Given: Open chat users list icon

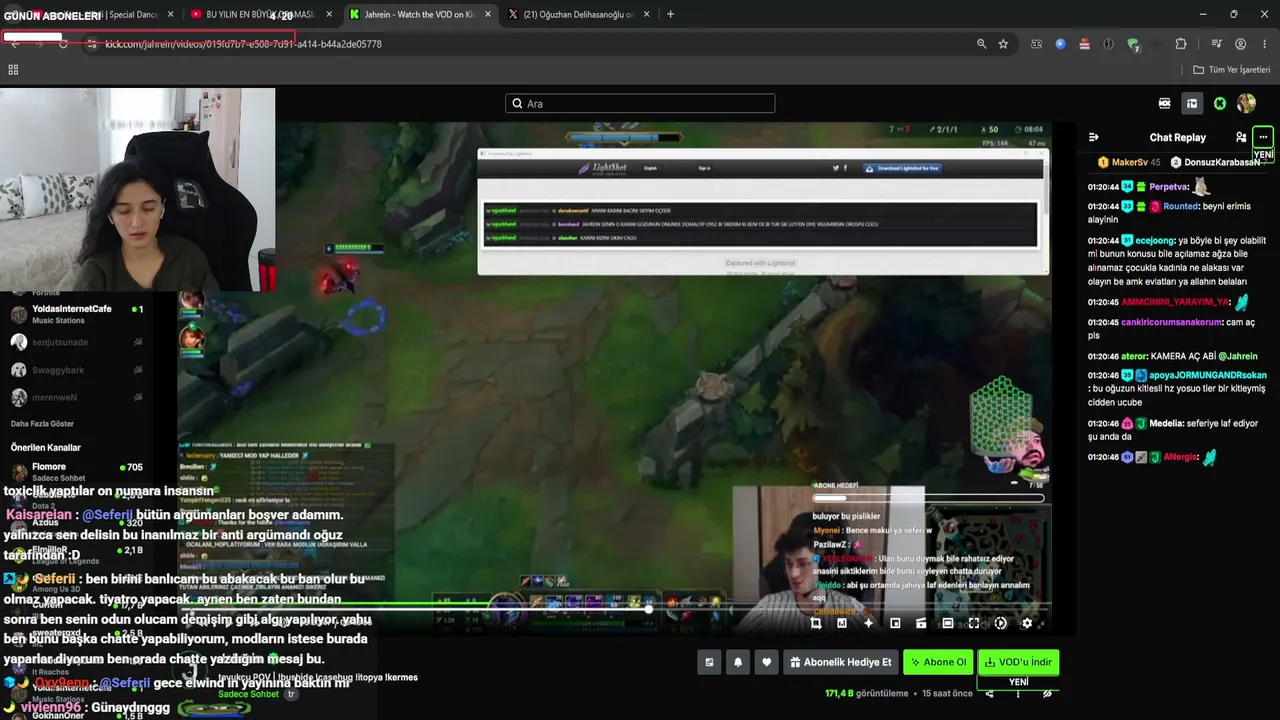Looking at the screenshot, I should [x=1241, y=137].
